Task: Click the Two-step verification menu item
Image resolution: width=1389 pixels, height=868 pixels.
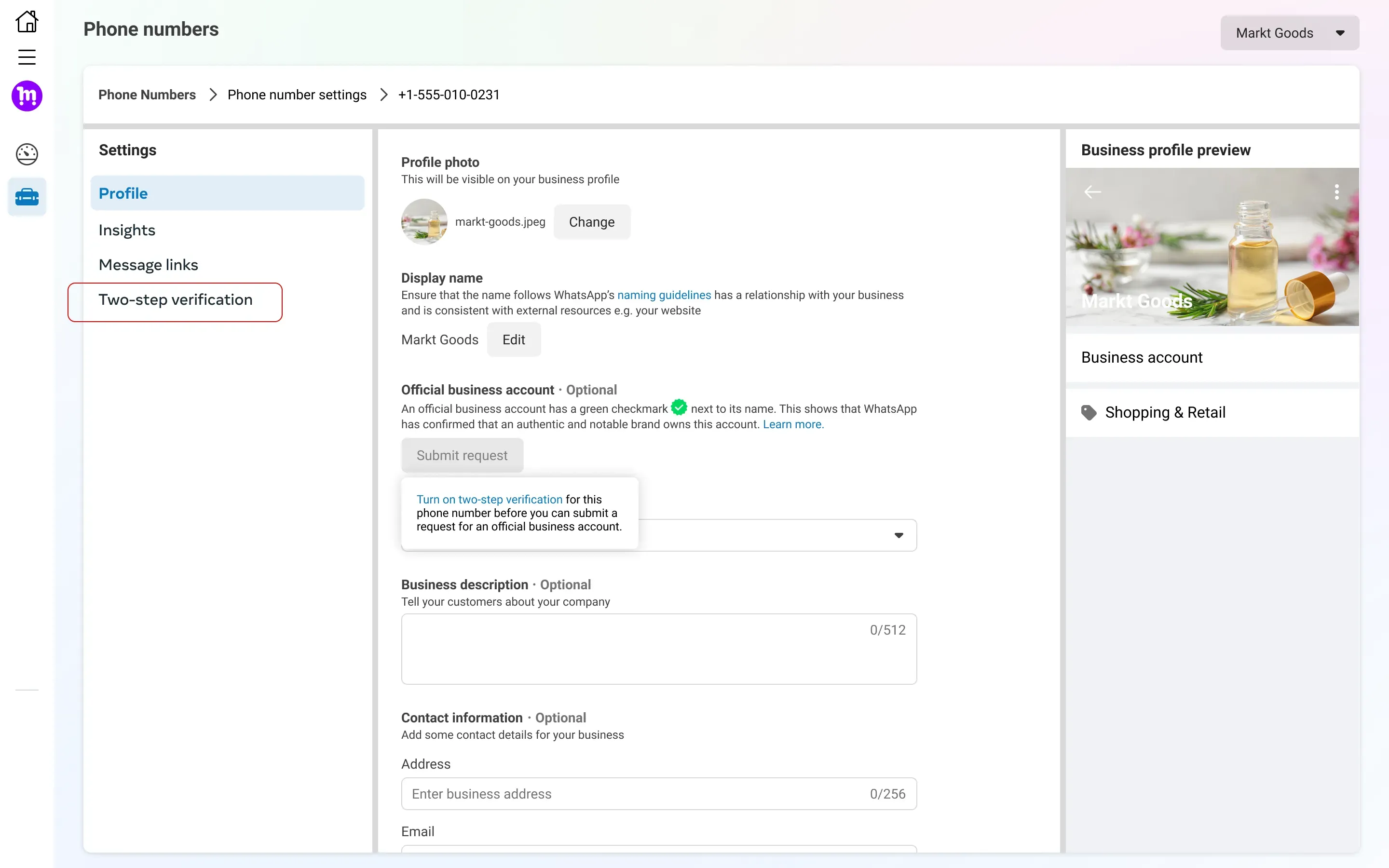Action: click(x=174, y=299)
